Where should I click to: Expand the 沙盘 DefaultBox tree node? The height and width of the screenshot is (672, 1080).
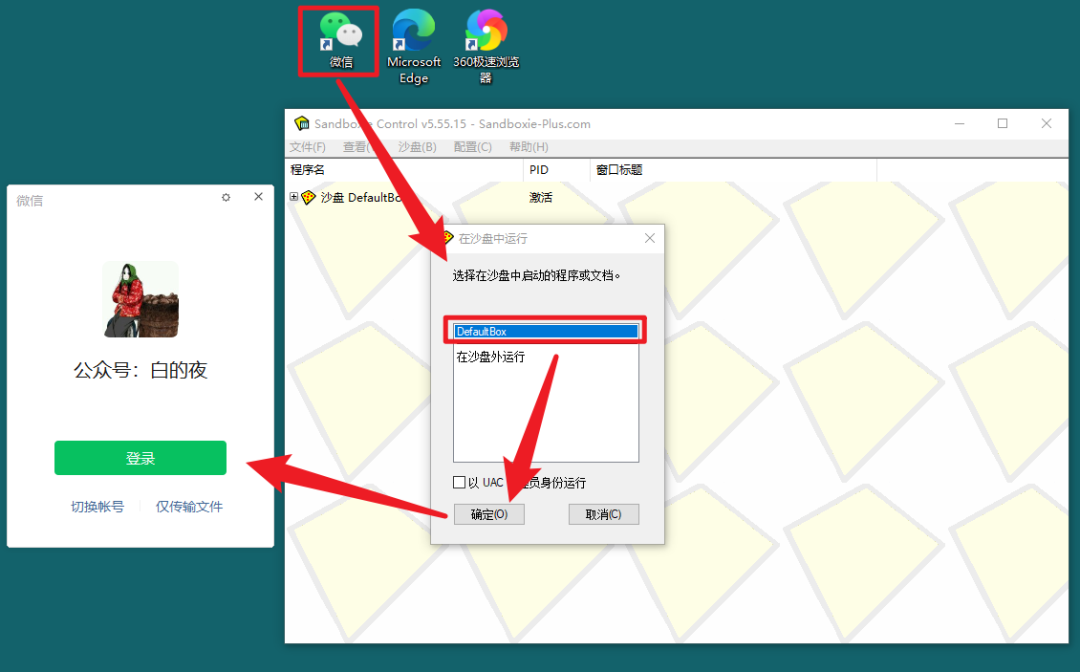coord(294,198)
